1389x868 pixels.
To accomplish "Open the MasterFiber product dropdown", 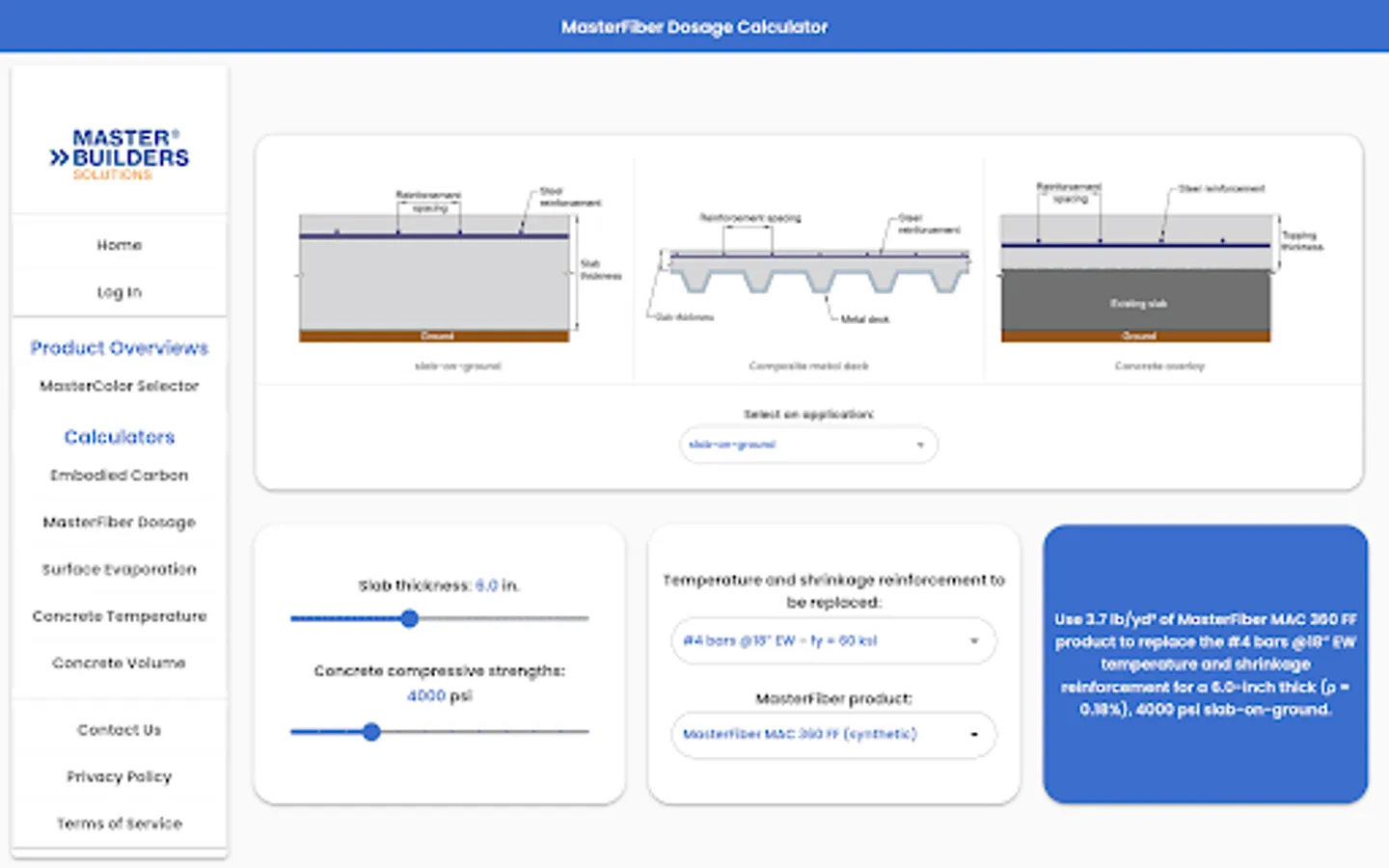I will click(x=833, y=735).
